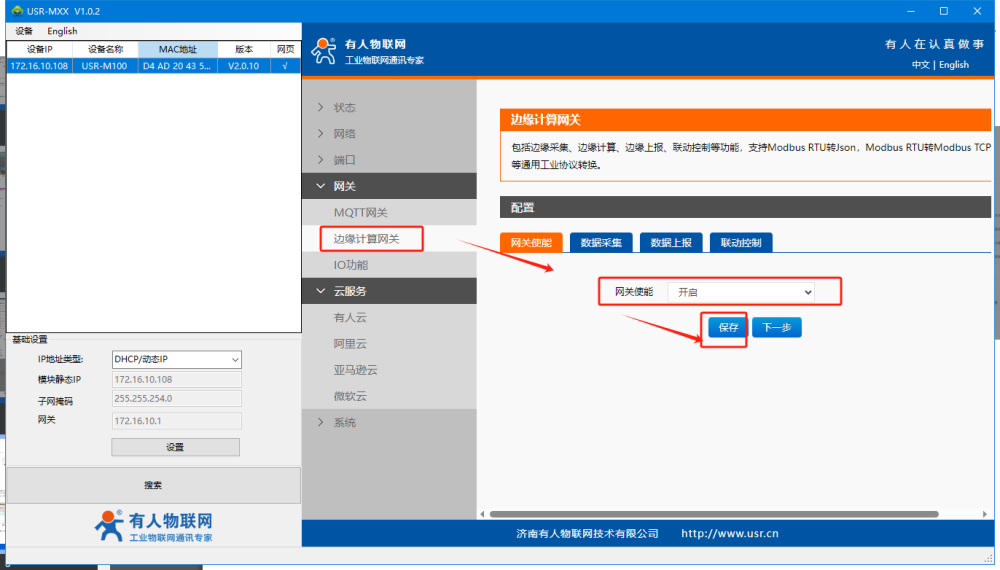Switch to the 数据上报 tab
The height and width of the screenshot is (570, 1000).
670,243
